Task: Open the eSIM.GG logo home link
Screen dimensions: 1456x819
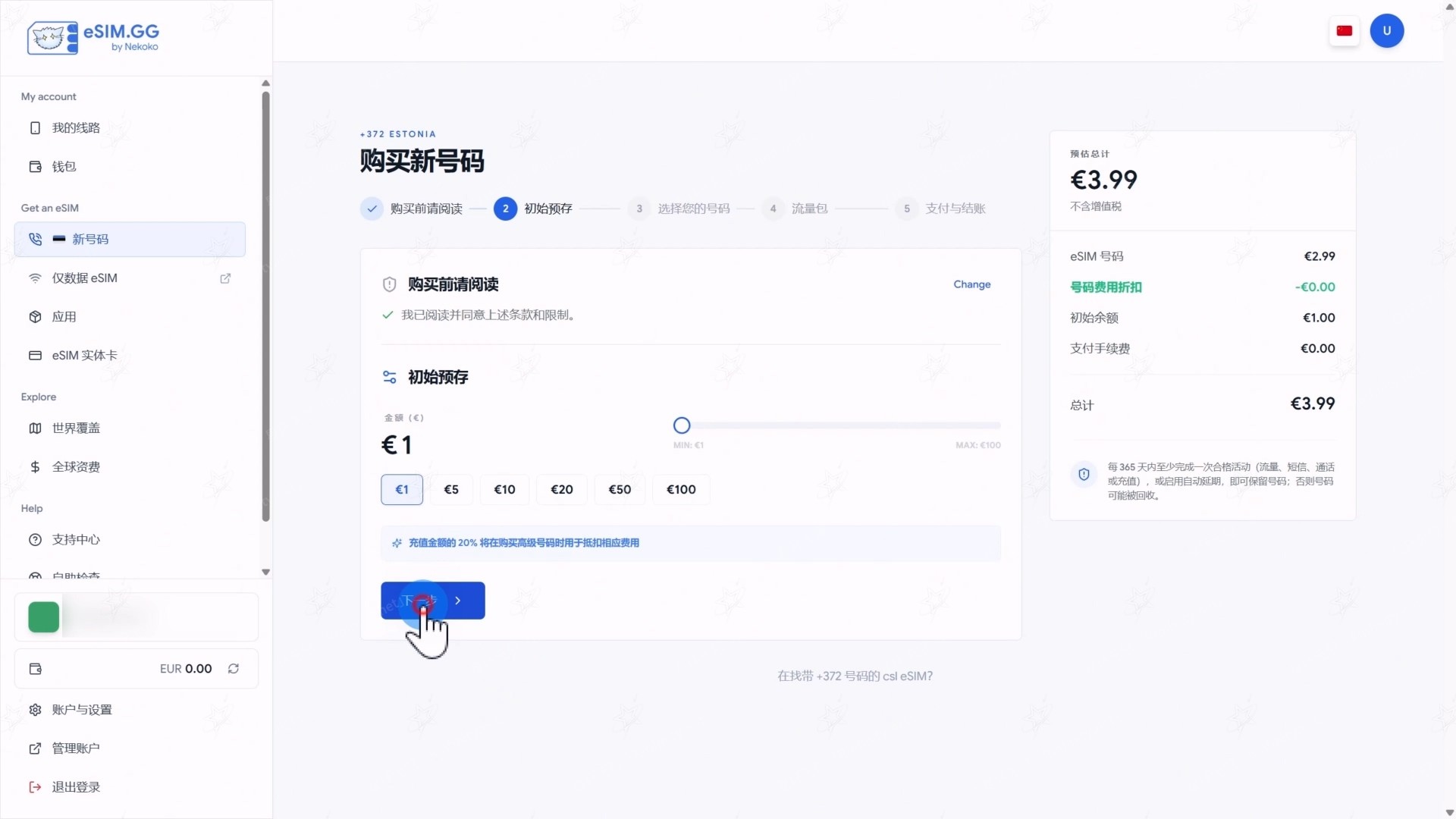Action: tap(93, 37)
